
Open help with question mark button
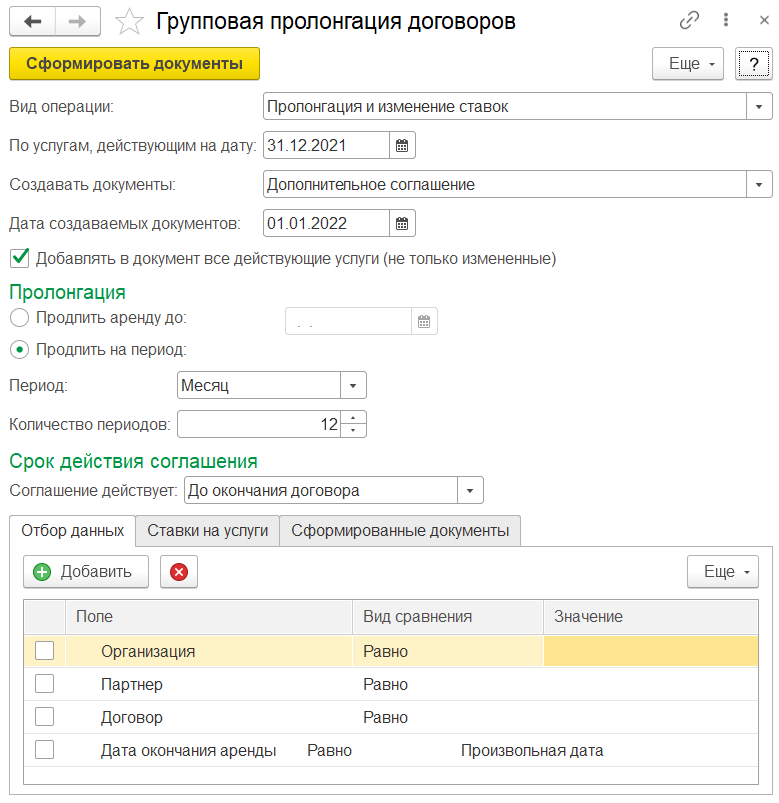(752, 64)
